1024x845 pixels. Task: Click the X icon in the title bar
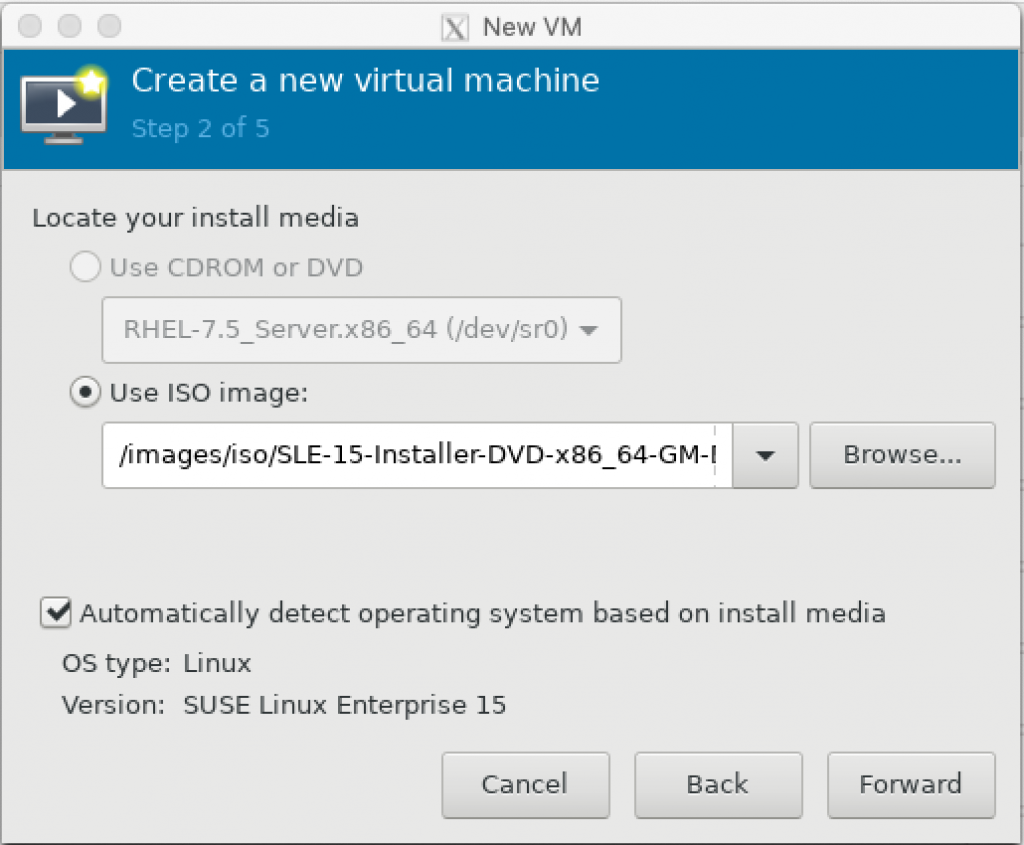coord(454,27)
